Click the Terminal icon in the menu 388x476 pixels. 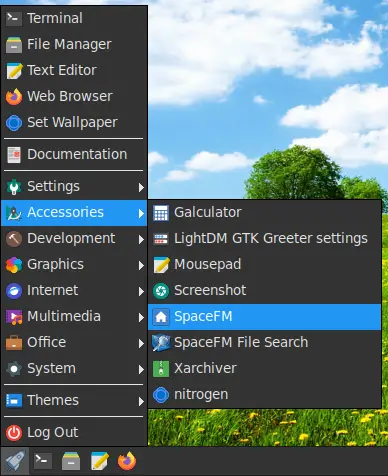click(14, 18)
